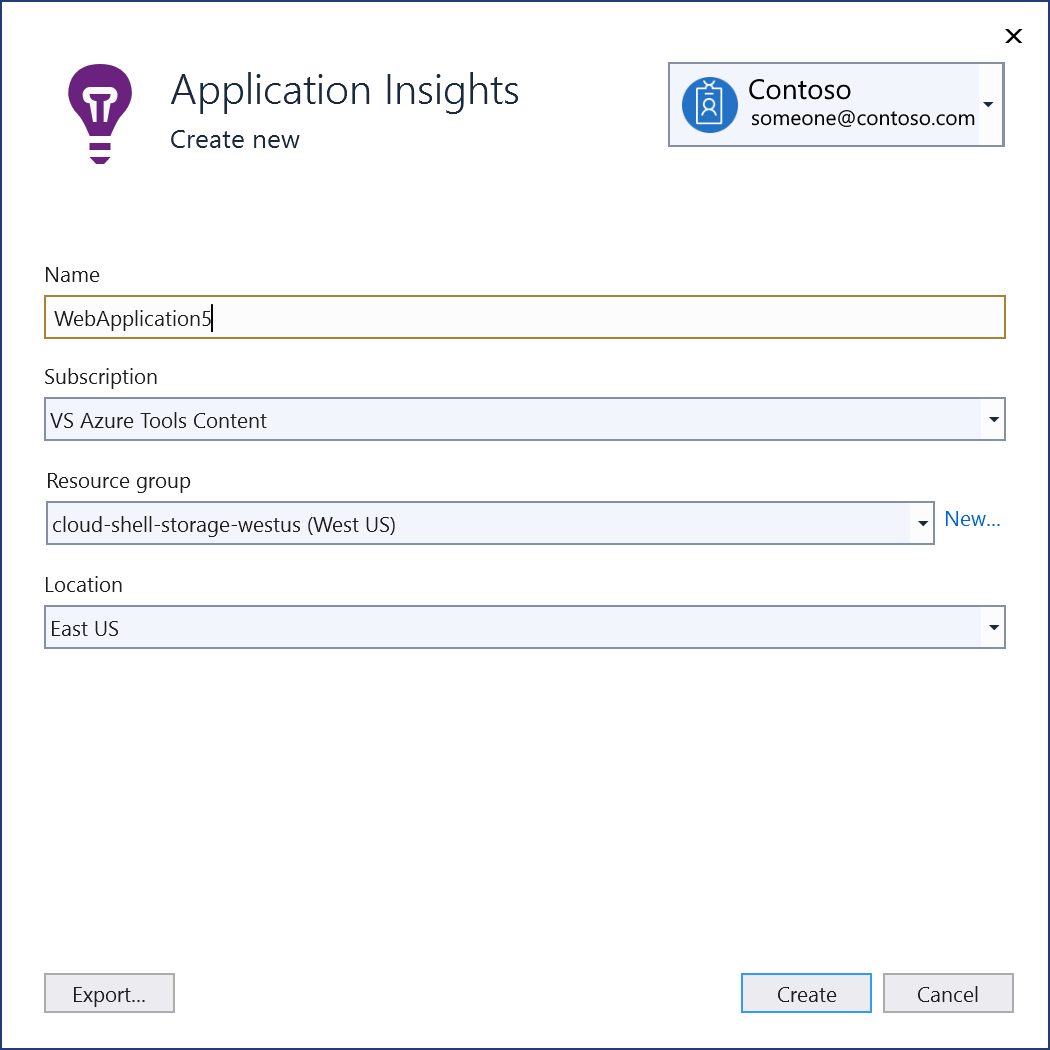
Task: Click the Create button
Action: coord(806,993)
